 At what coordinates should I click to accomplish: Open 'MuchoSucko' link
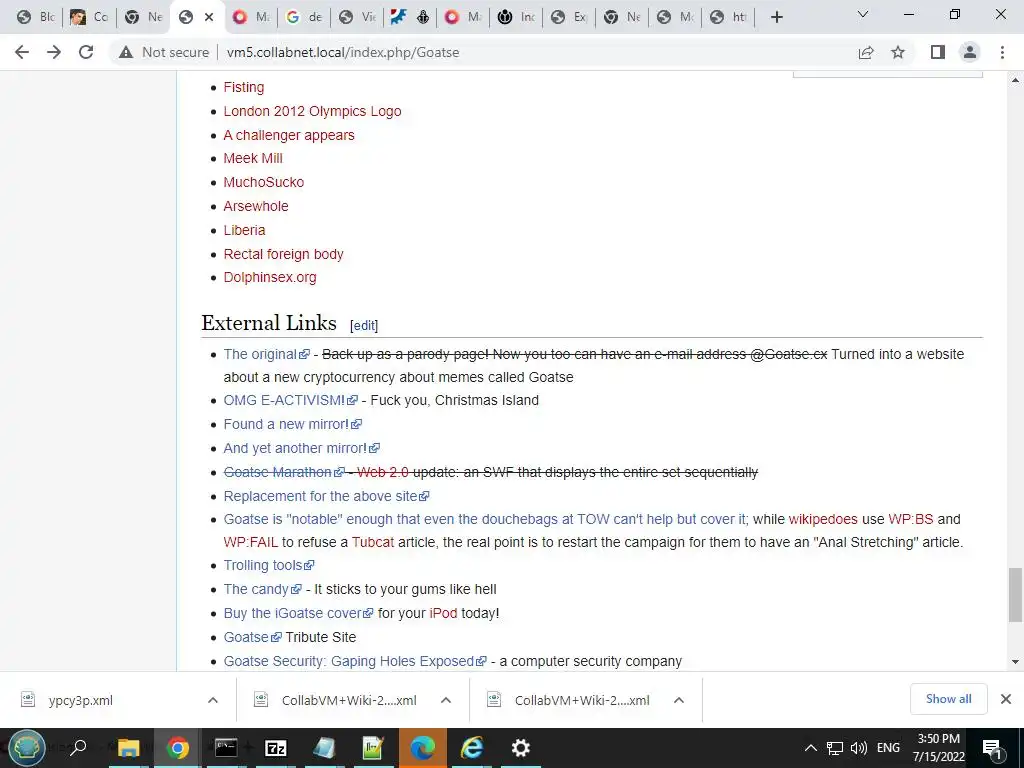[264, 182]
